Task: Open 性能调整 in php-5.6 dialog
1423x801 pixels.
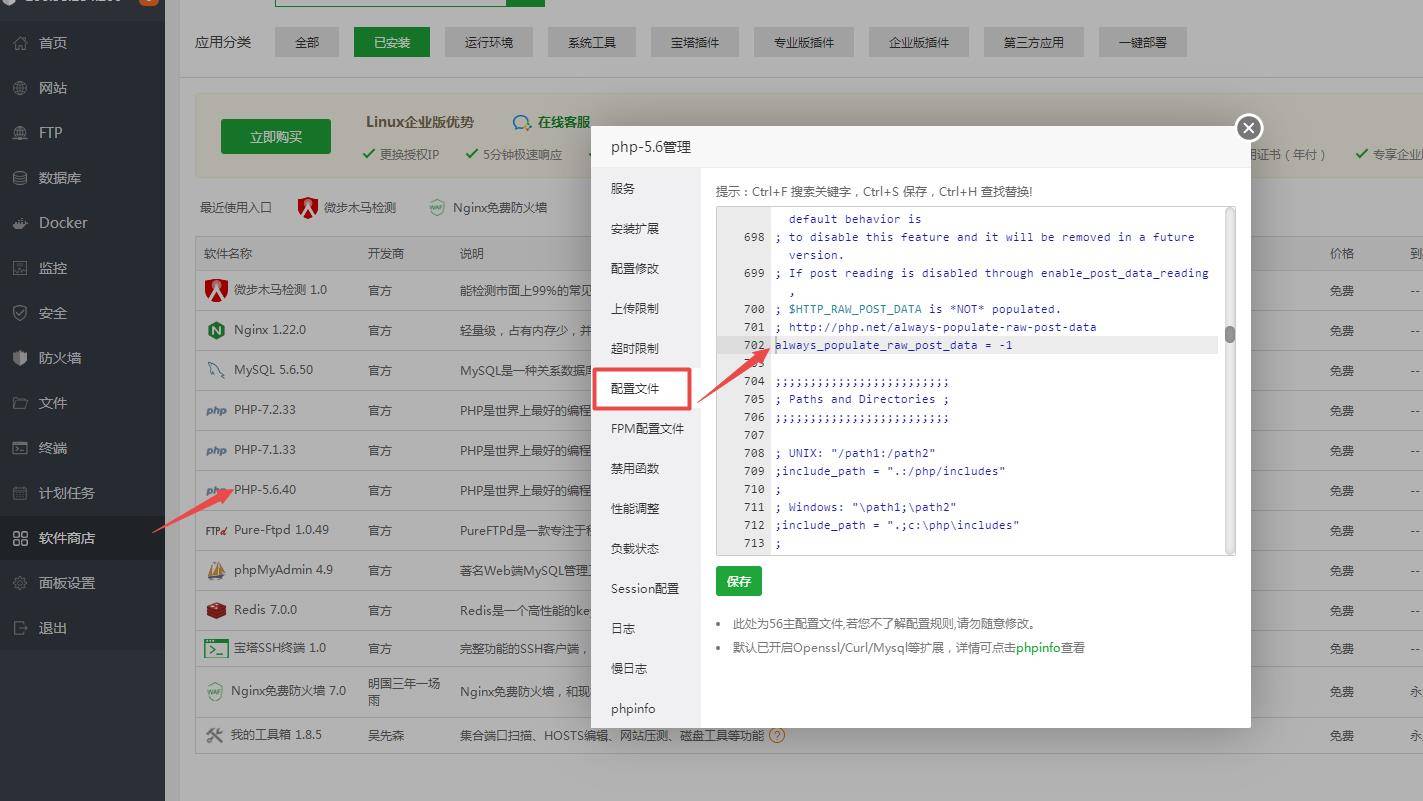Action: pos(646,508)
